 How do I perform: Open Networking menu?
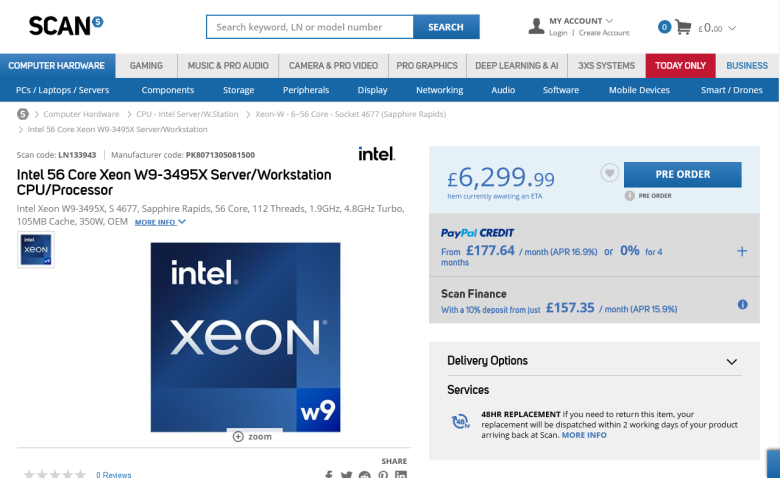click(x=439, y=90)
